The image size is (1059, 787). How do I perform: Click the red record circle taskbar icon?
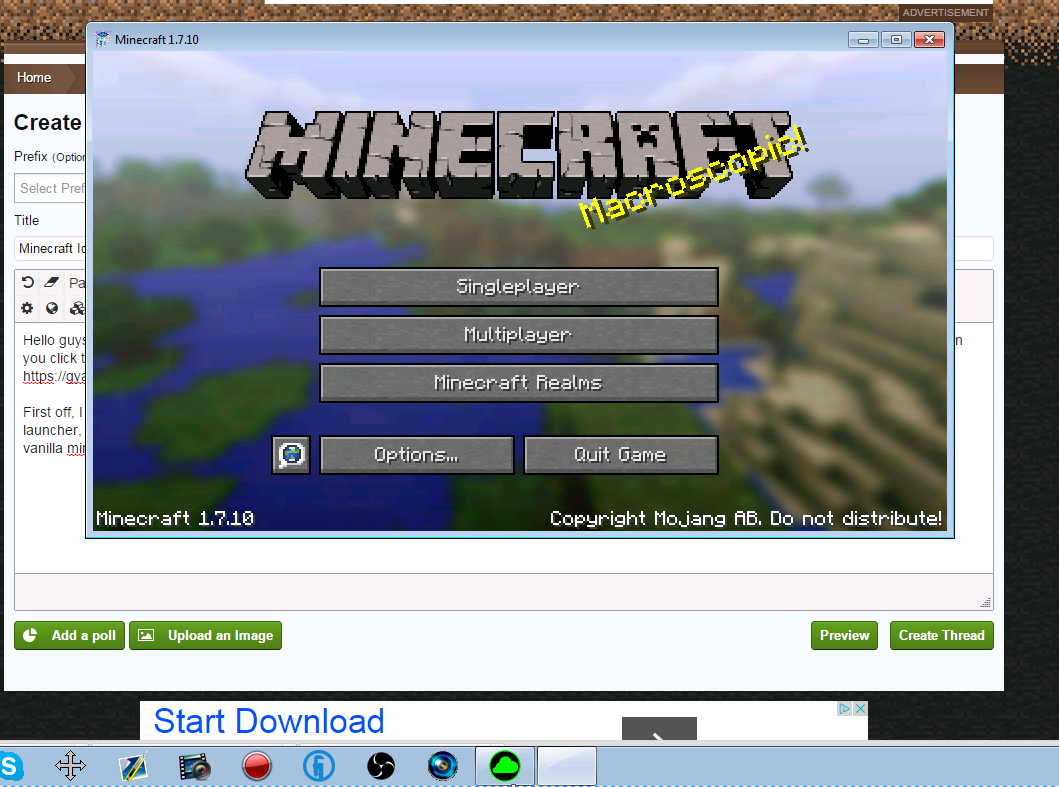point(257,767)
